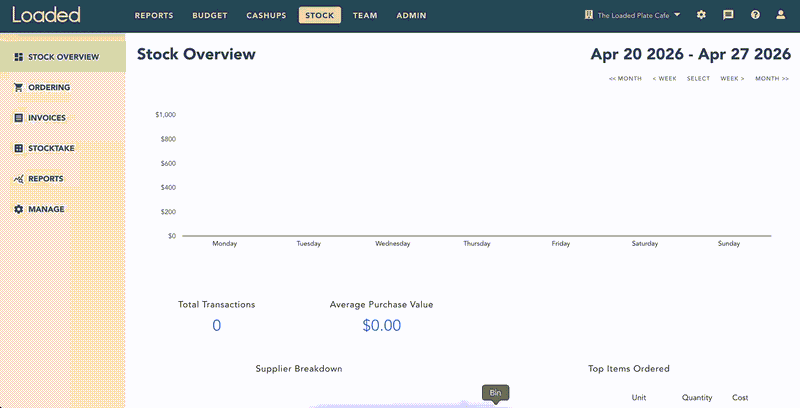This screenshot has height=408, width=800.
Task: Click the building icon beside cafe name
Action: point(589,15)
